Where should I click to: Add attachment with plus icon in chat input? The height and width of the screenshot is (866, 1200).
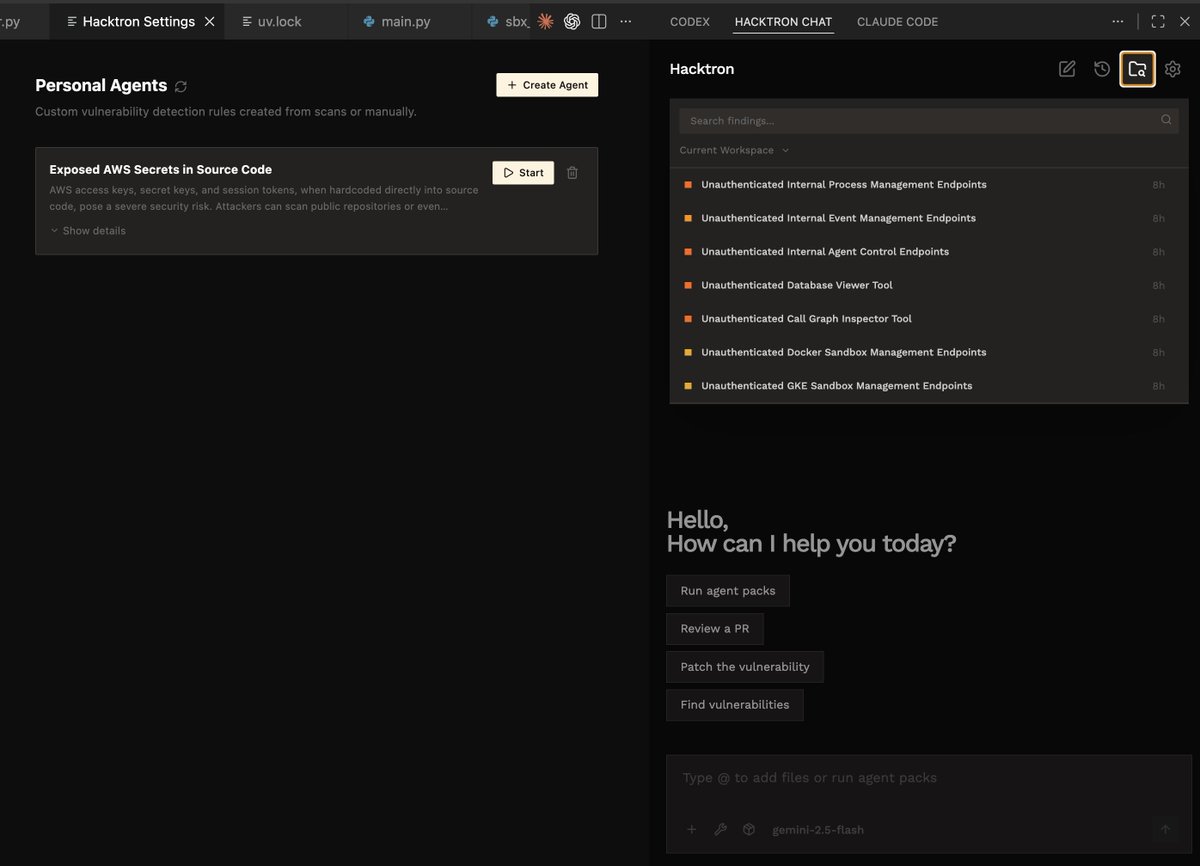[691, 830]
